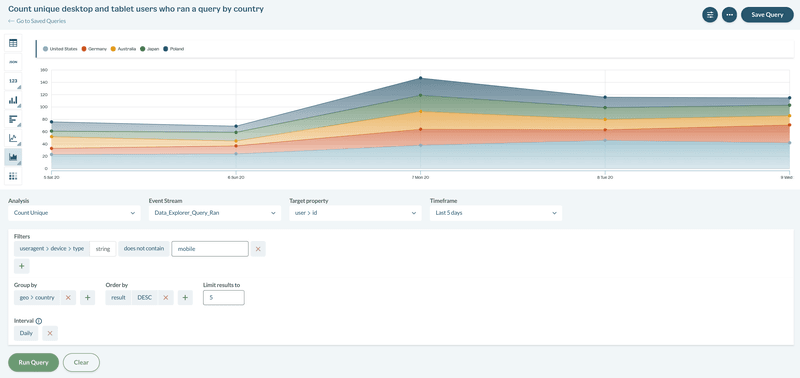
Task: Click the Limit results to field
Action: point(223,297)
